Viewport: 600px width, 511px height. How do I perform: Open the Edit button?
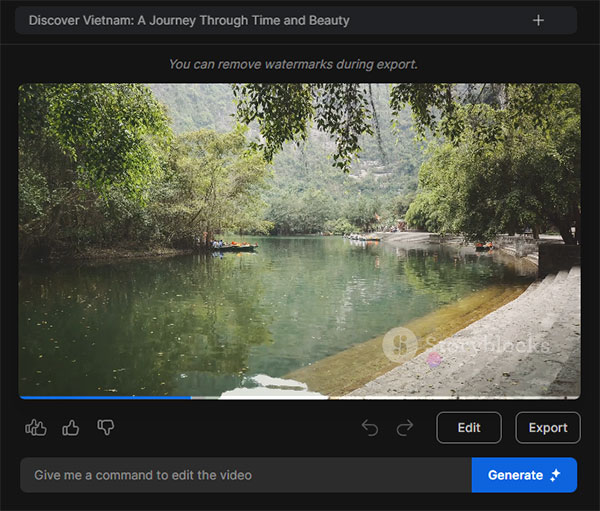point(469,428)
